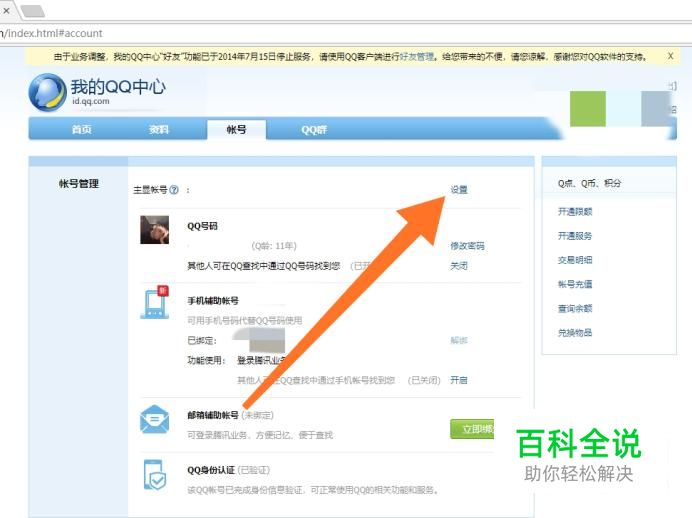Viewport: 692px width, 518px height.
Task: Click the 我的QQ中心 title text
Action: pos(118,87)
